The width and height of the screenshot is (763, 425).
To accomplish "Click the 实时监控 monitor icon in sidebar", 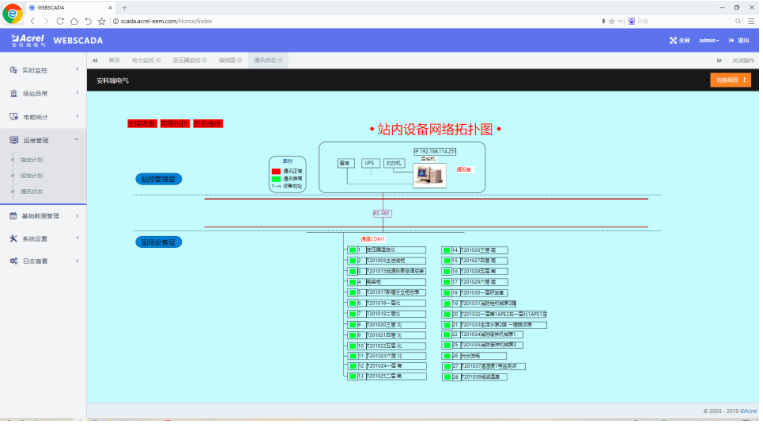I will 13,69.
